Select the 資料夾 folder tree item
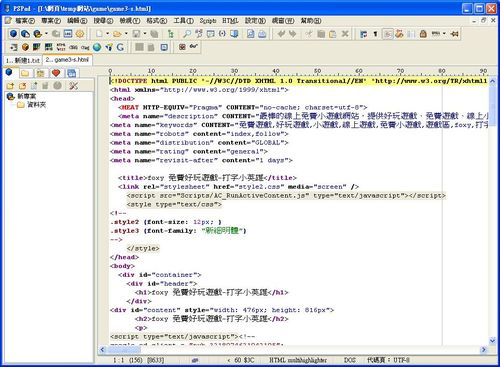Screen dimensions: 500x367 (36, 105)
